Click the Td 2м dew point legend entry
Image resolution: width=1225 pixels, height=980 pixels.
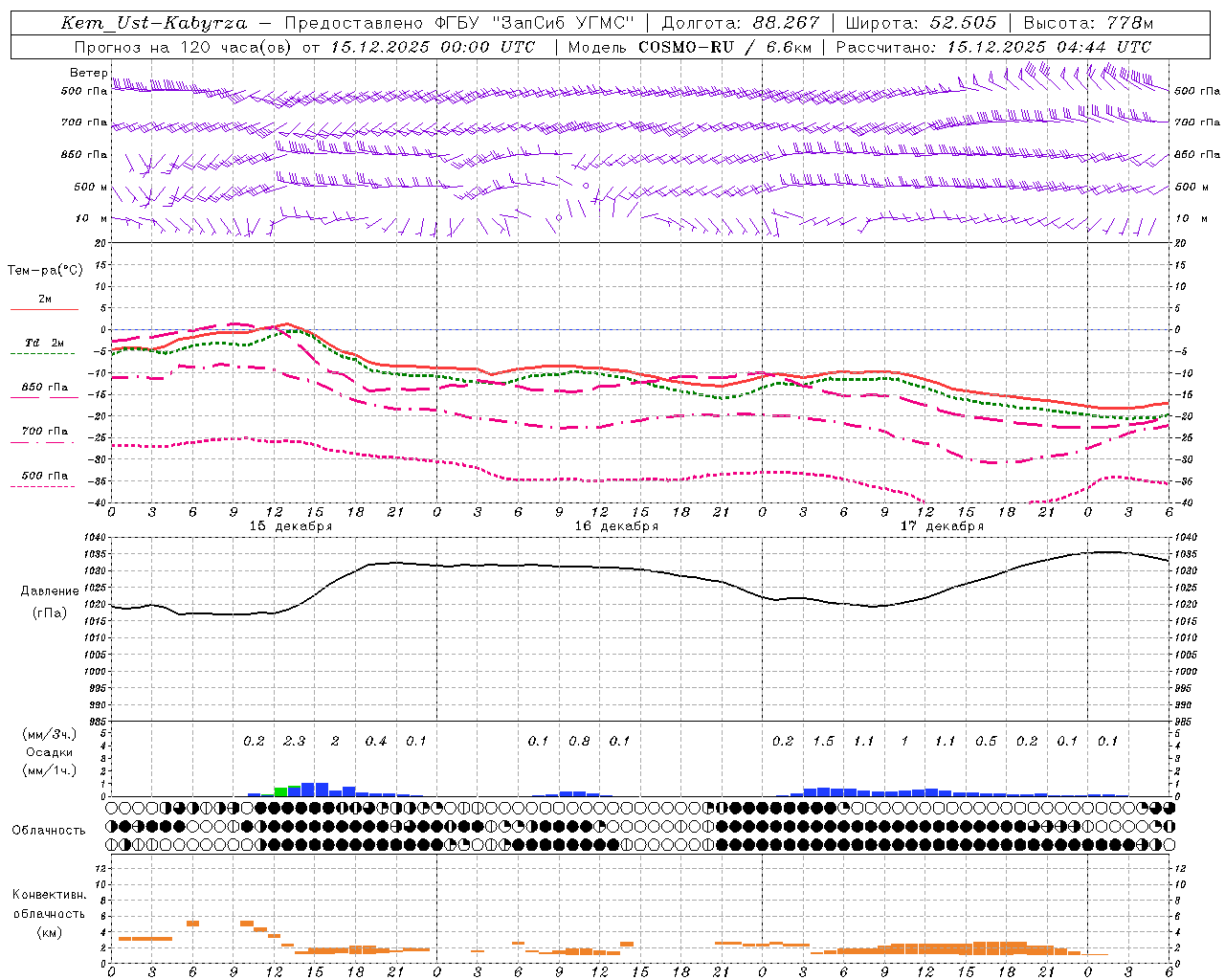(45, 343)
